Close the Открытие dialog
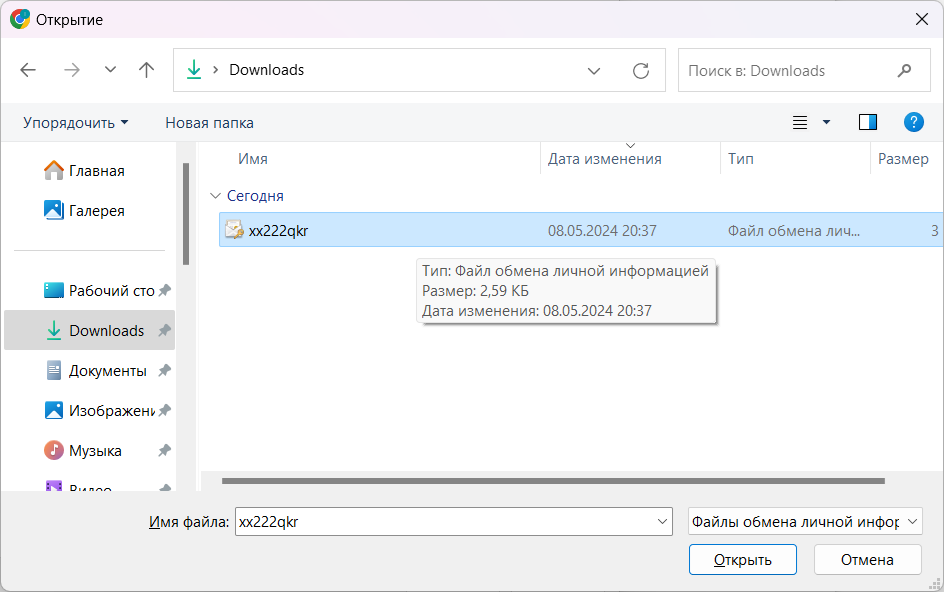The width and height of the screenshot is (944, 592). [x=921, y=19]
